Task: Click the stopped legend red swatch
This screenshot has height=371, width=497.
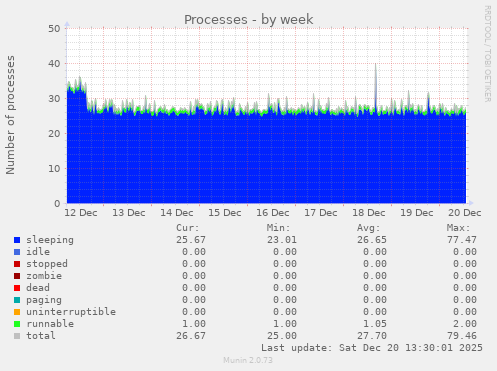Action: (17, 264)
